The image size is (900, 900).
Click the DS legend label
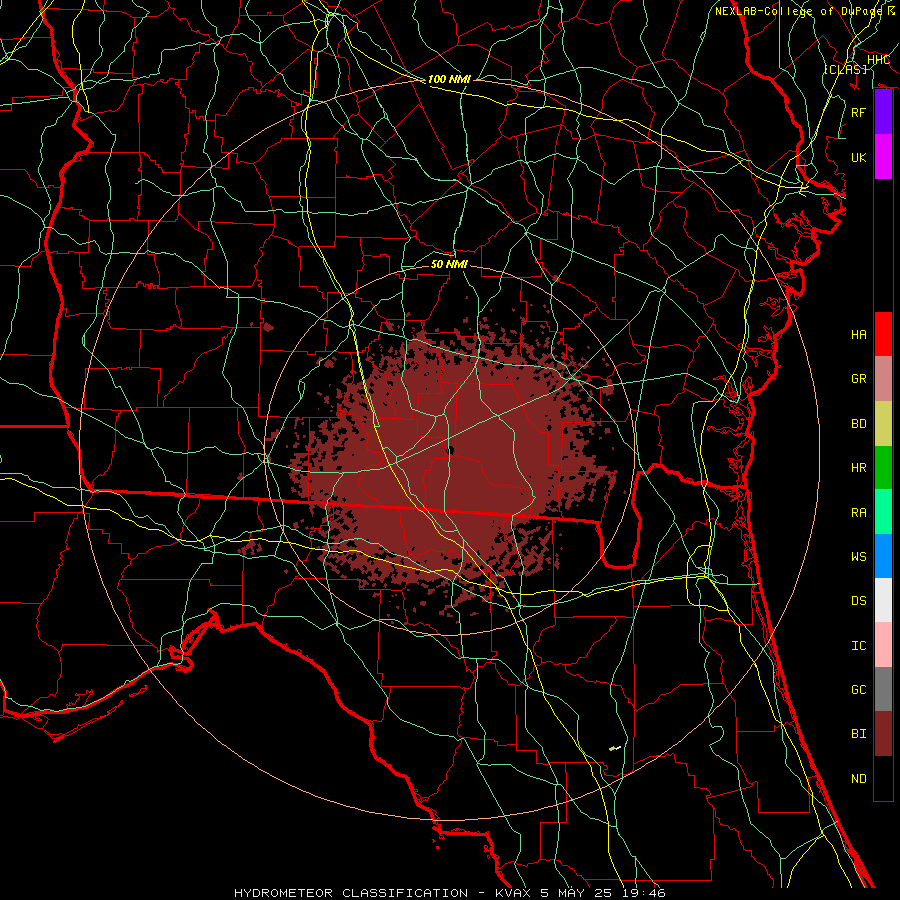coord(858,601)
